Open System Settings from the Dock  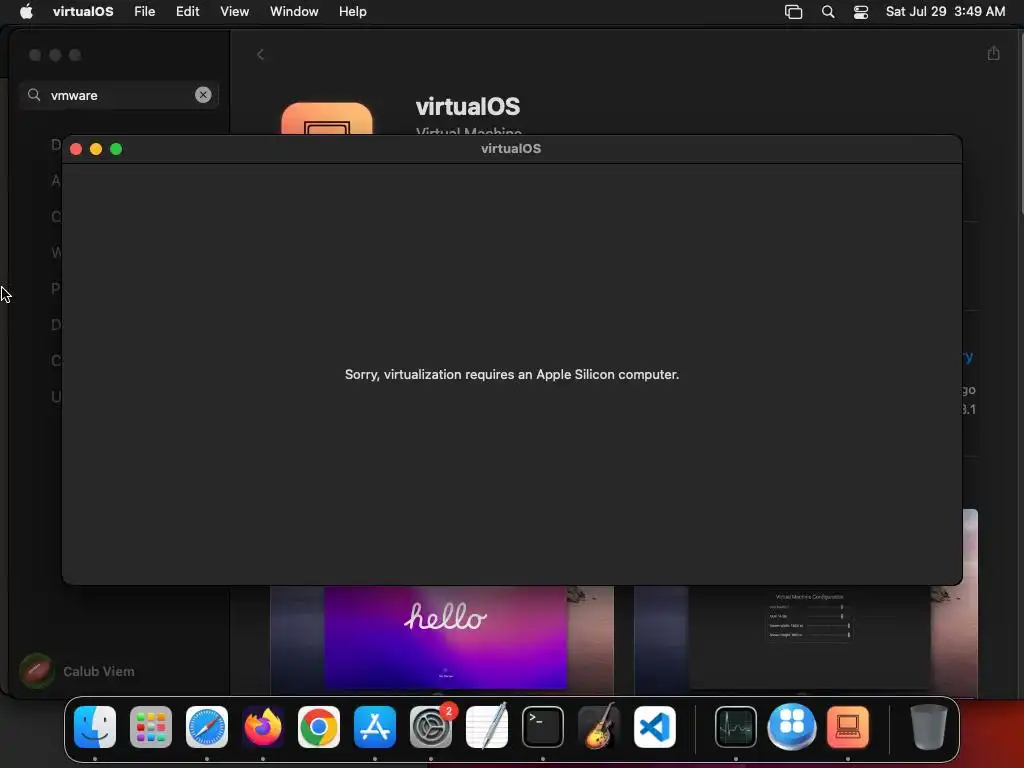point(431,727)
